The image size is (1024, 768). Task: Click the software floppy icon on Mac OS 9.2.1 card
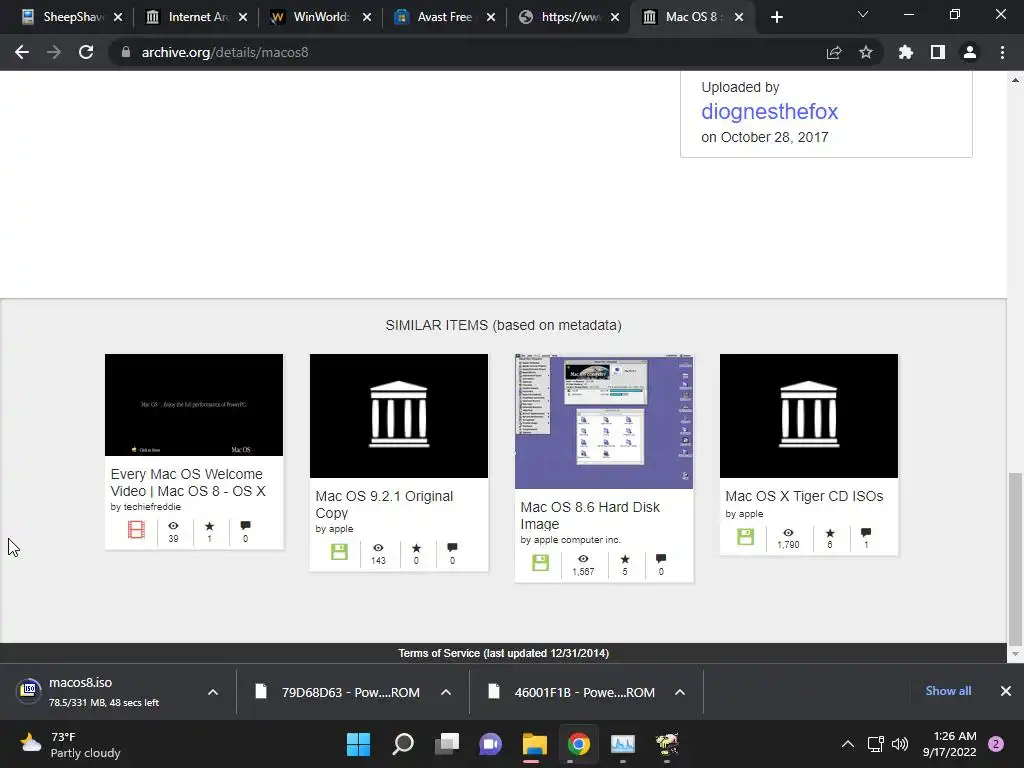point(339,551)
